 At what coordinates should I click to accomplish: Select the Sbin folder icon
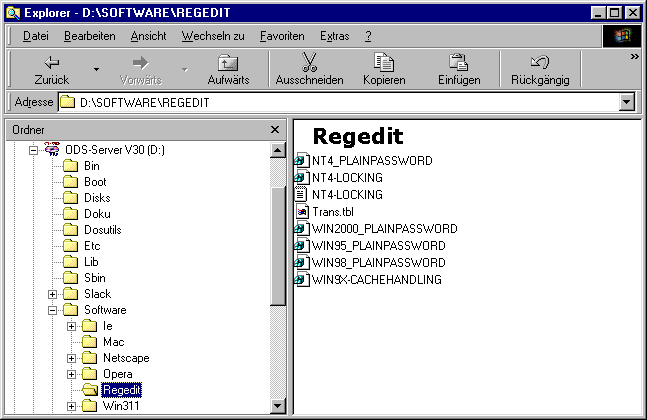click(x=71, y=278)
